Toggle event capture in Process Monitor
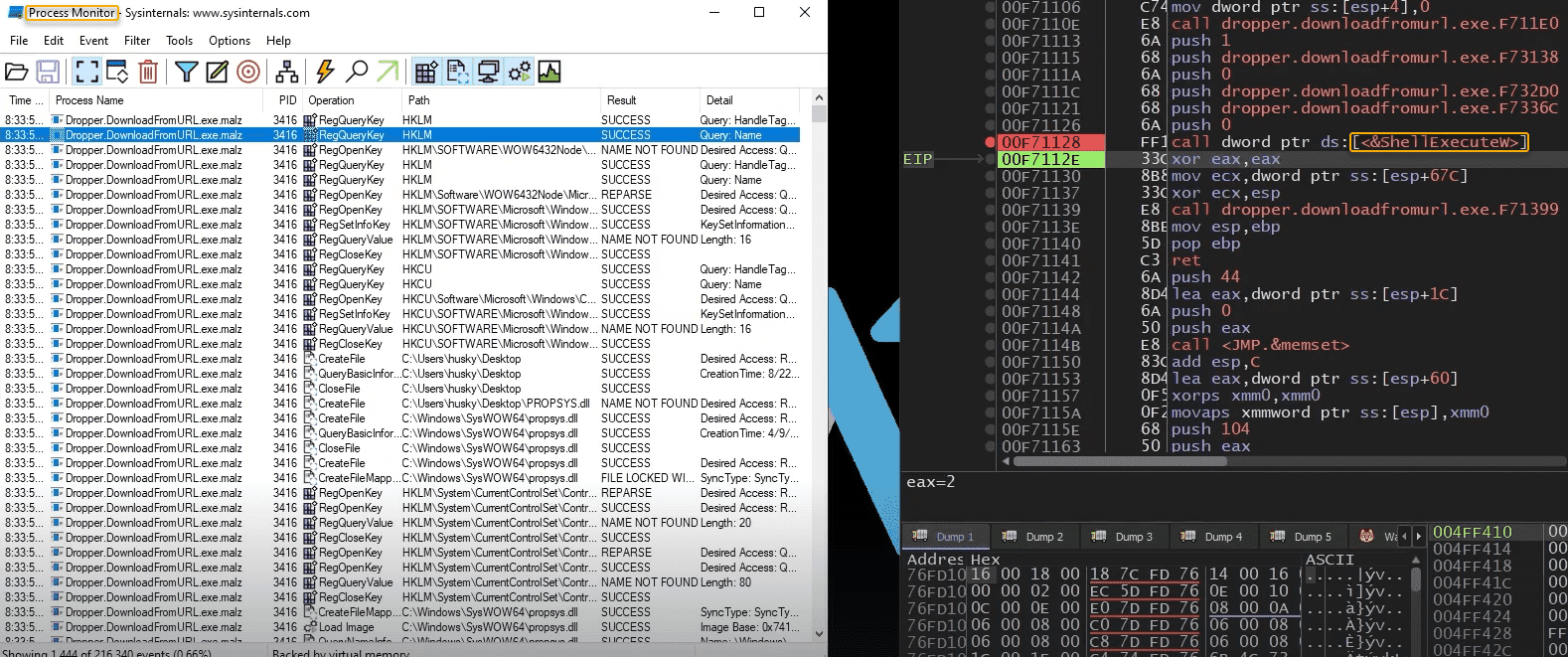The height and width of the screenshot is (657, 1568). (x=87, y=72)
